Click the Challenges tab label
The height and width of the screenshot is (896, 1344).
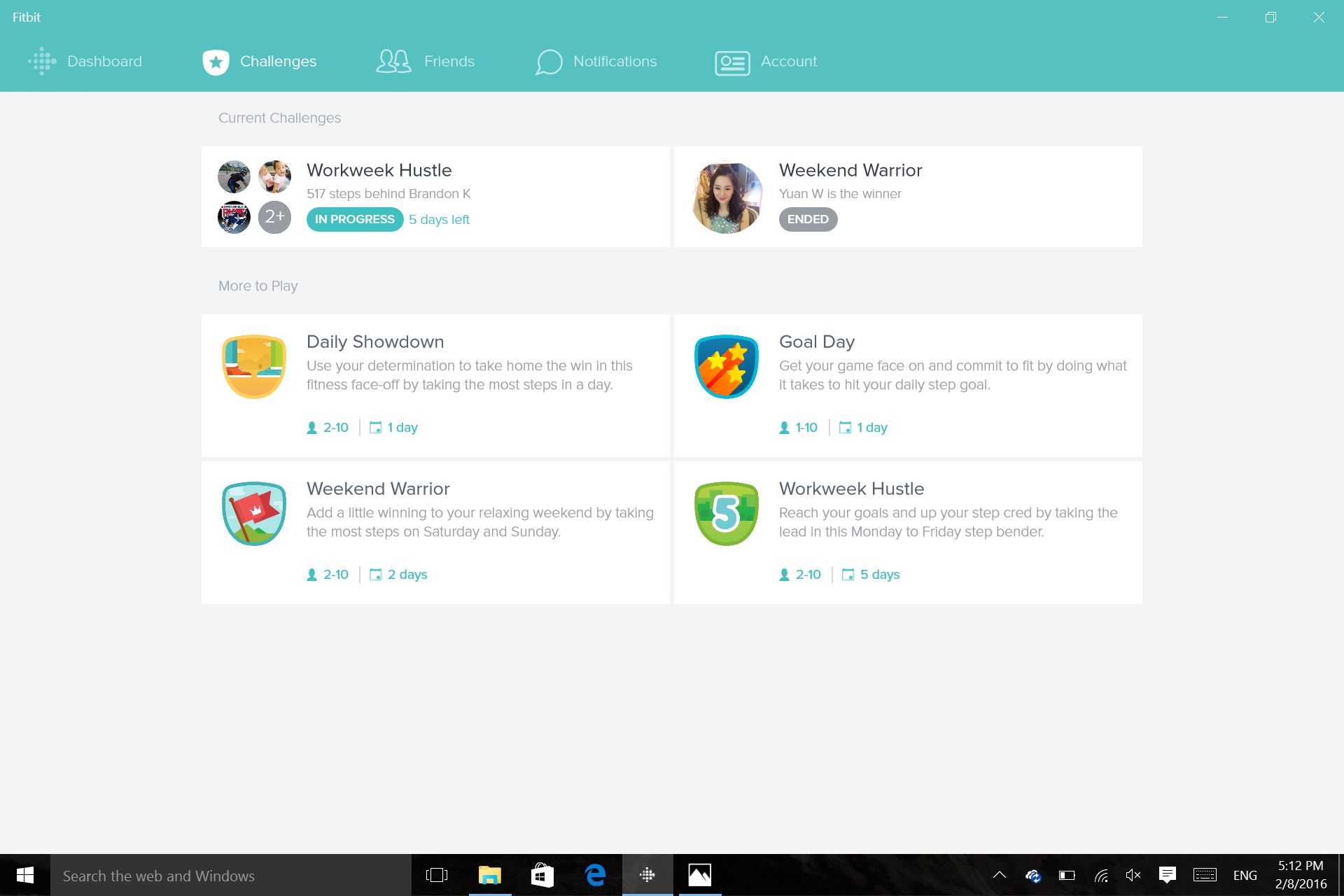[278, 61]
